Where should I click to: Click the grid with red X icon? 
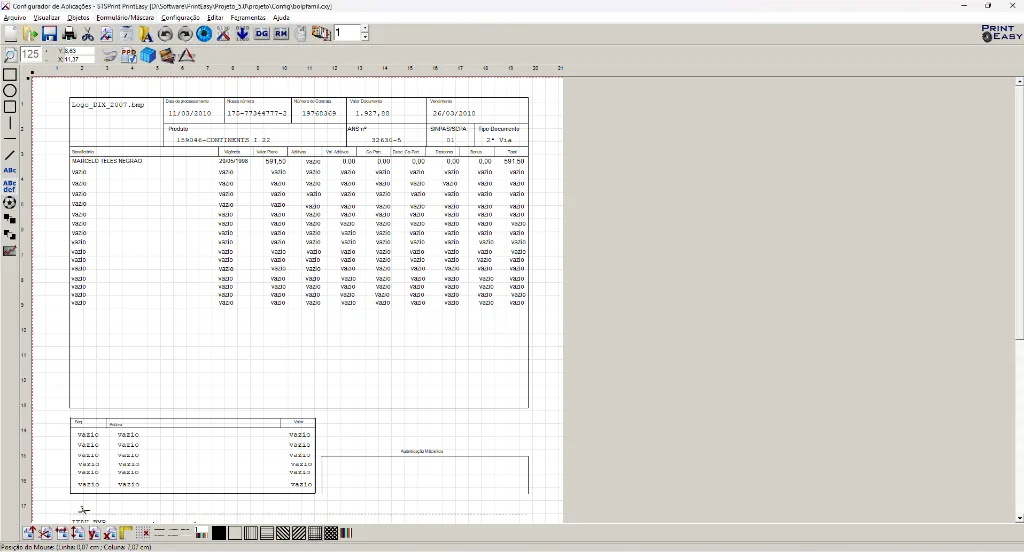142,533
